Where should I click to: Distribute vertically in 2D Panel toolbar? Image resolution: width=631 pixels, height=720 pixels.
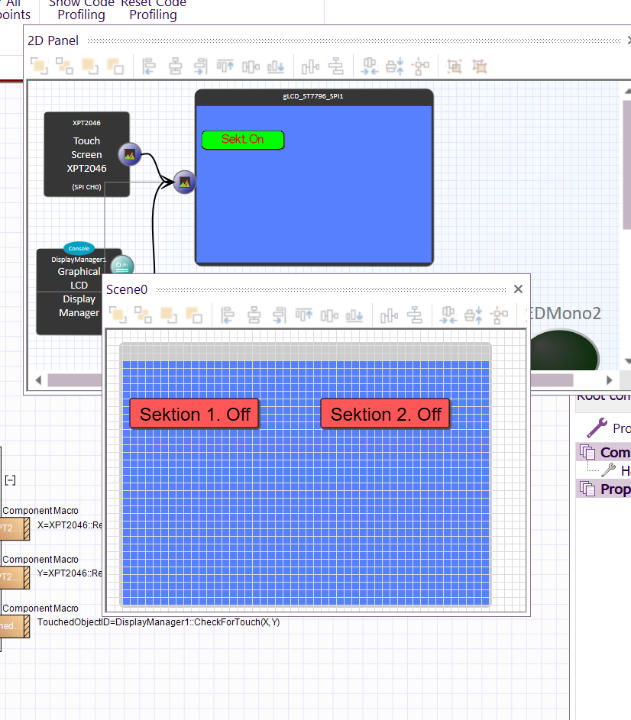(336, 67)
